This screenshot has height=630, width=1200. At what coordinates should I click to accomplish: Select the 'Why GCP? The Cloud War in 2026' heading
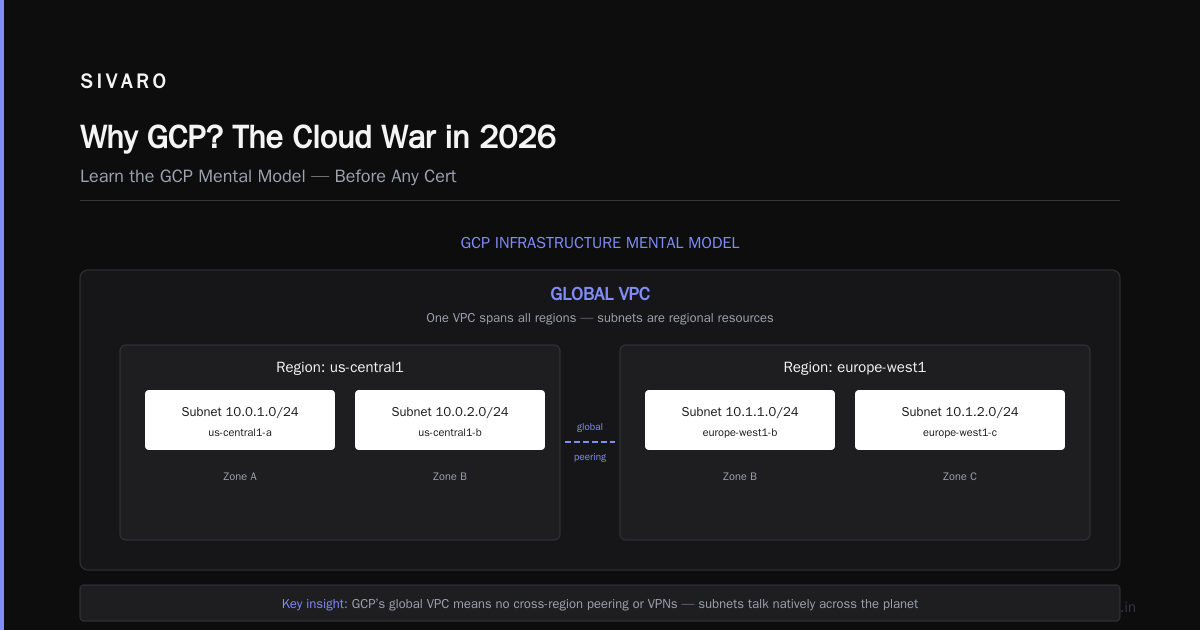point(318,137)
